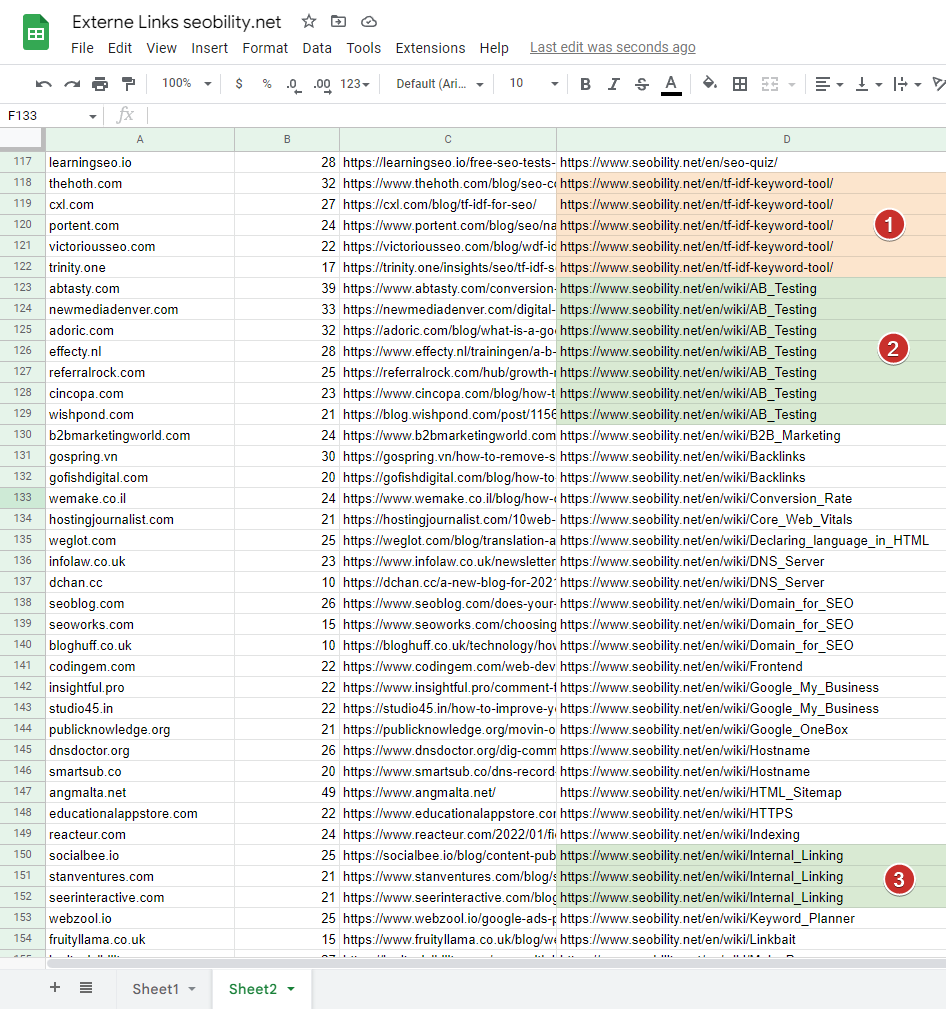946x1009 pixels.
Task: Select cell with value 49
Action: tap(287, 792)
